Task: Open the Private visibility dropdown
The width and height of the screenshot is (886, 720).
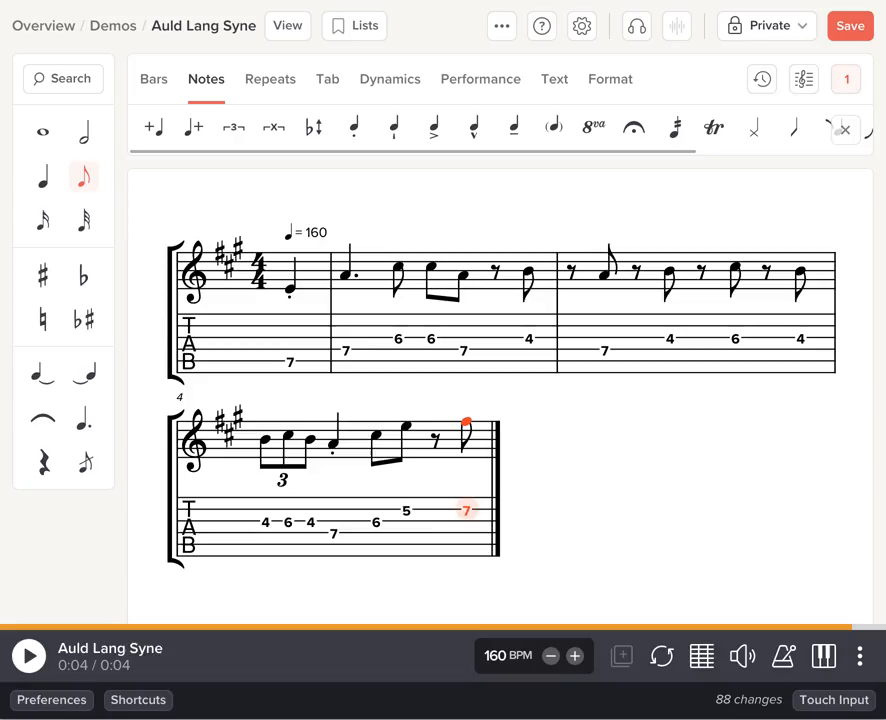Action: [x=766, y=25]
